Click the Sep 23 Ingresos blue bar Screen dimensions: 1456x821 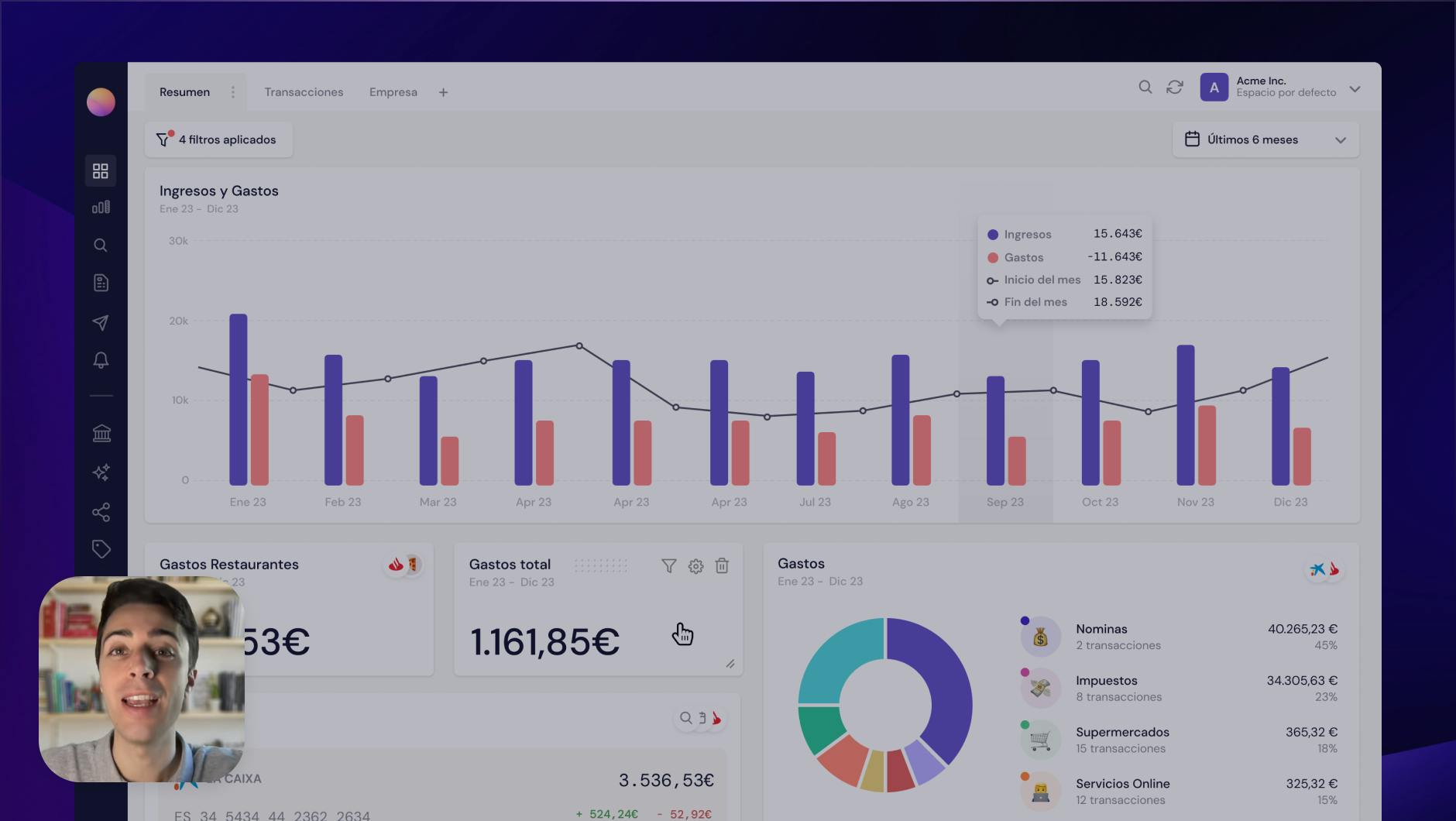(995, 431)
